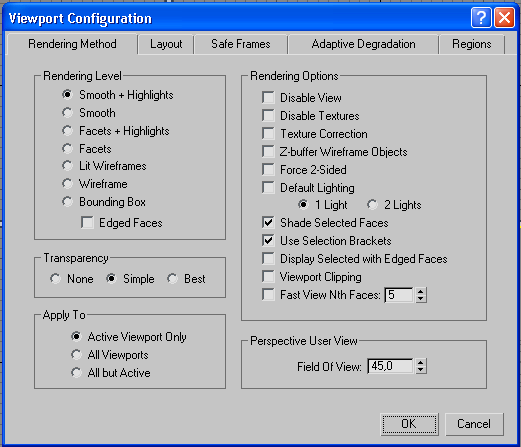Open the Safe Frames tab

(241, 44)
